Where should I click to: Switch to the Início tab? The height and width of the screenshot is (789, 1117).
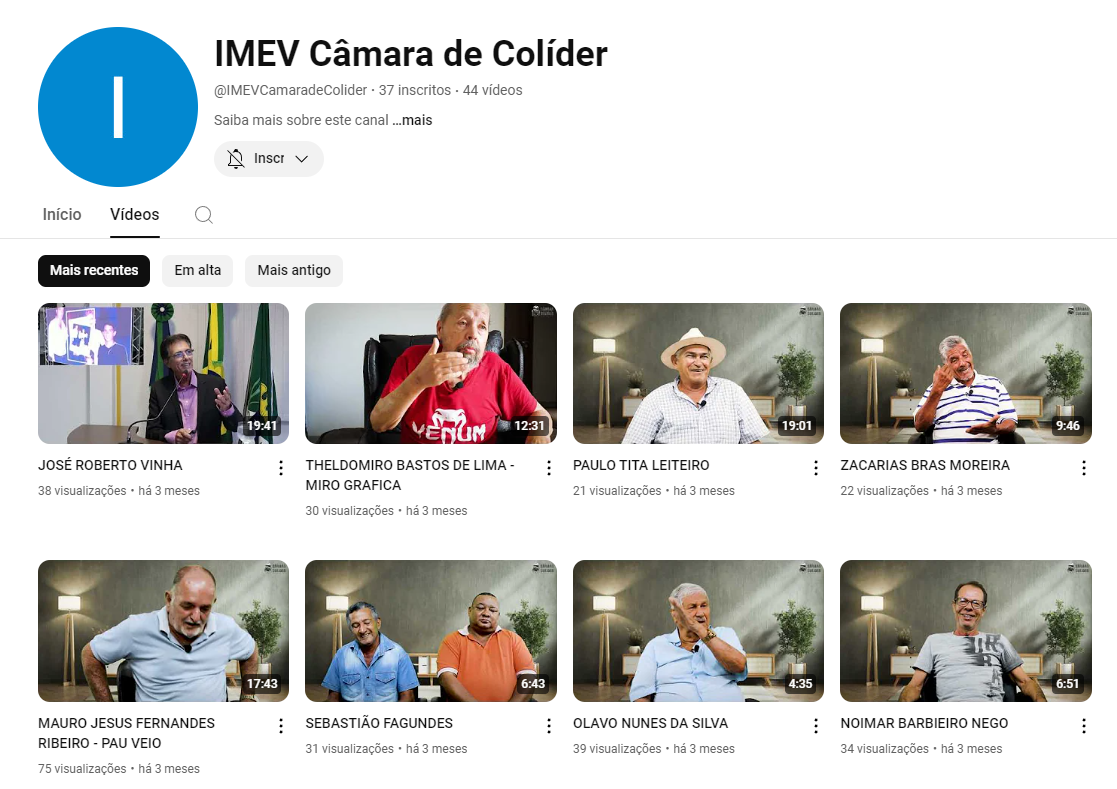(x=62, y=214)
